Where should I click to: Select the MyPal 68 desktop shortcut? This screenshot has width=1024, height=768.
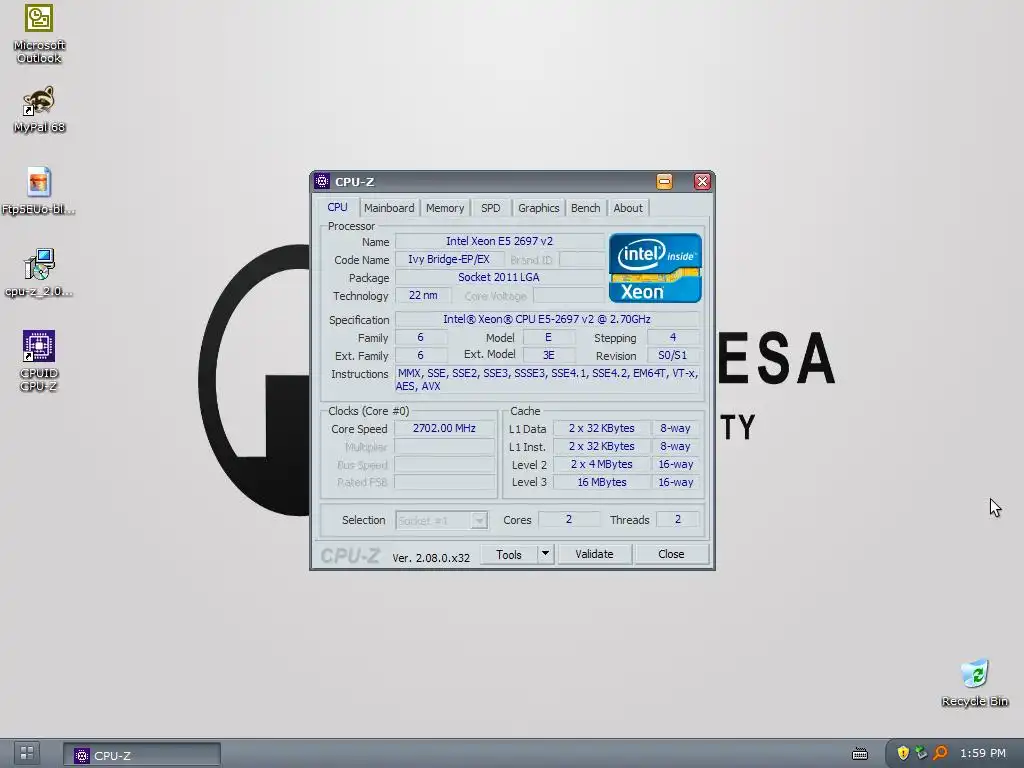pyautogui.click(x=39, y=109)
